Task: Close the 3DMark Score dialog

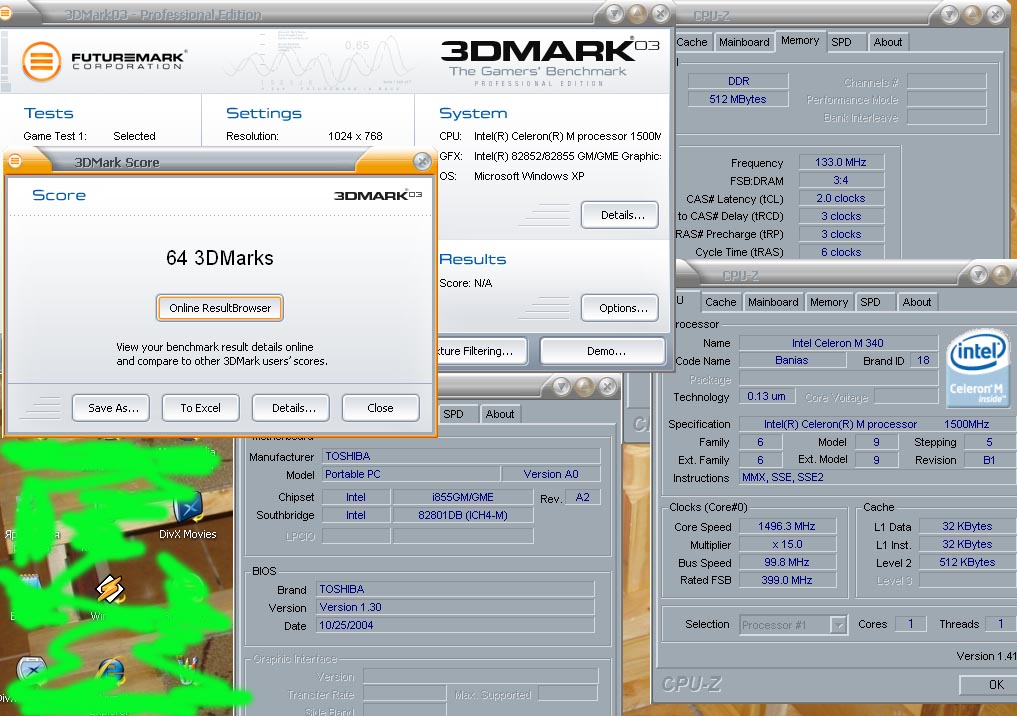Action: (x=422, y=161)
